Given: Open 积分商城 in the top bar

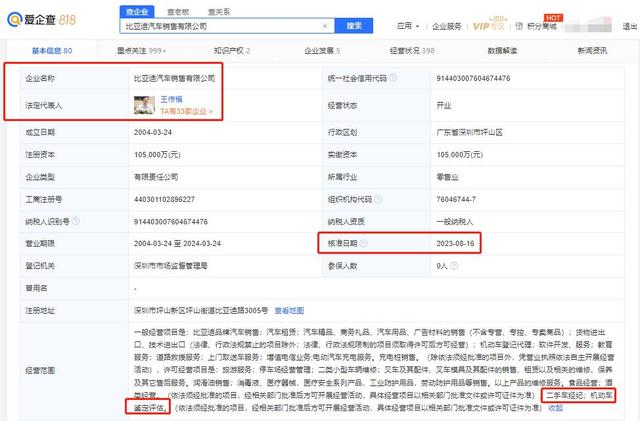Looking at the screenshot, I should (x=542, y=26).
